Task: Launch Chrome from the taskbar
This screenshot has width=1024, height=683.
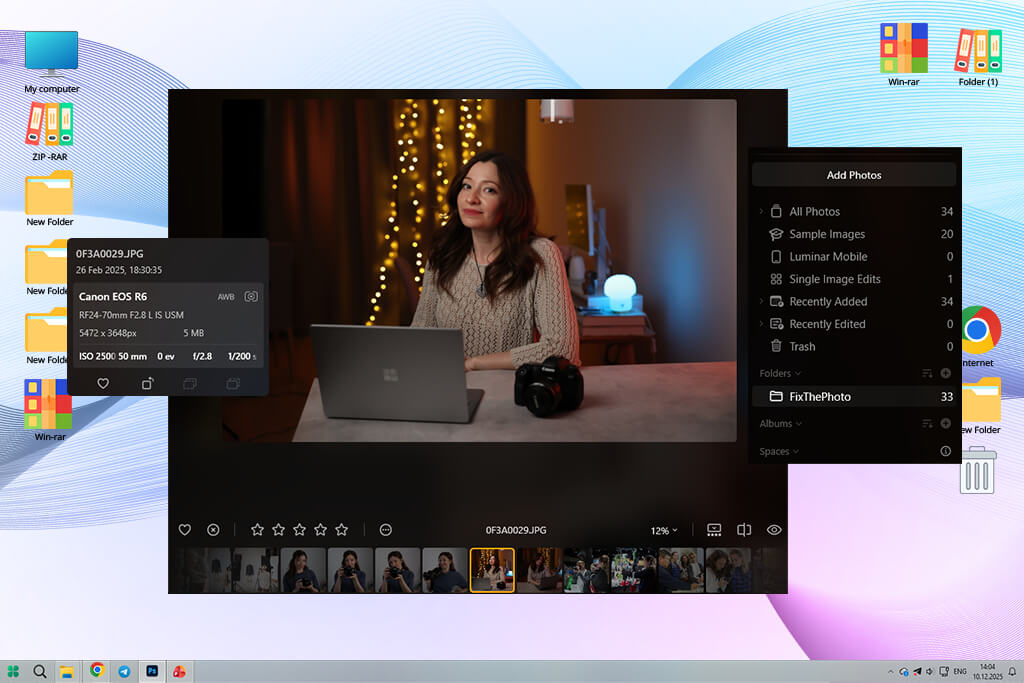Action: (x=97, y=670)
